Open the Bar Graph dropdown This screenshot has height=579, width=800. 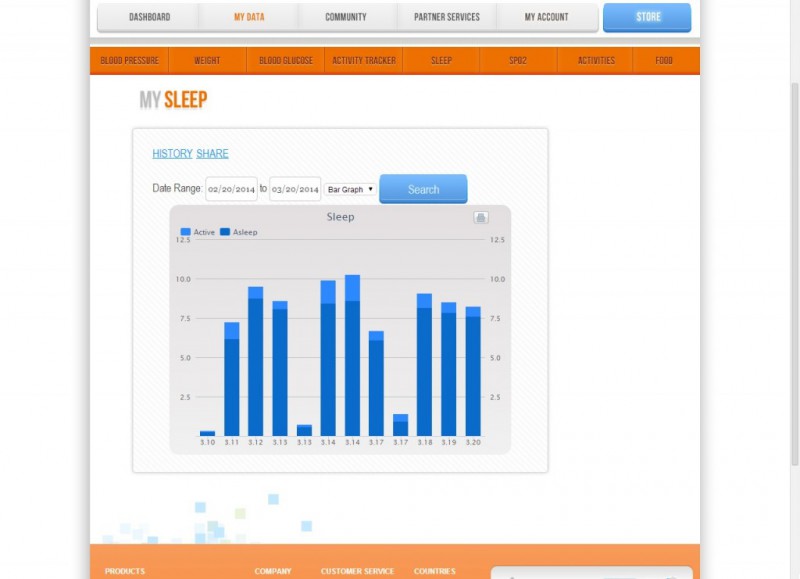pos(350,189)
